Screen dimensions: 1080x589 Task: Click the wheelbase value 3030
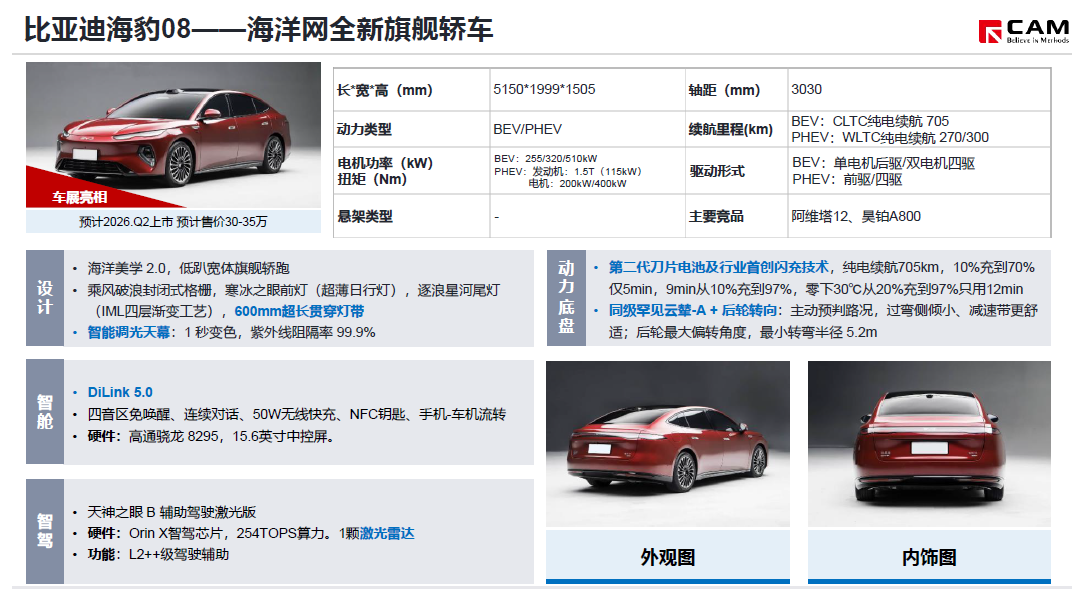pos(807,89)
